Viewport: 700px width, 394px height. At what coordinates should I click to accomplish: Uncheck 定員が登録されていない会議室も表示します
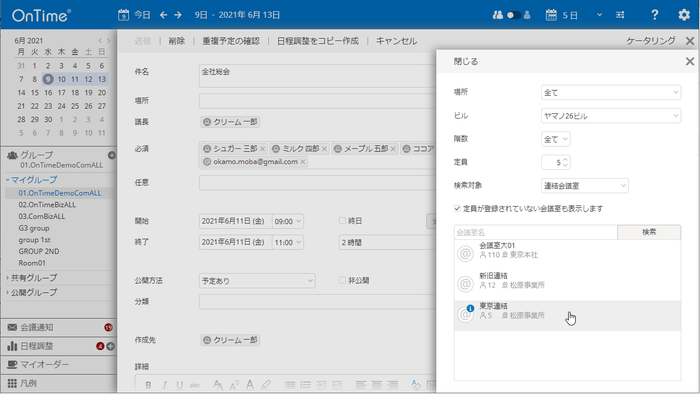tap(457, 208)
